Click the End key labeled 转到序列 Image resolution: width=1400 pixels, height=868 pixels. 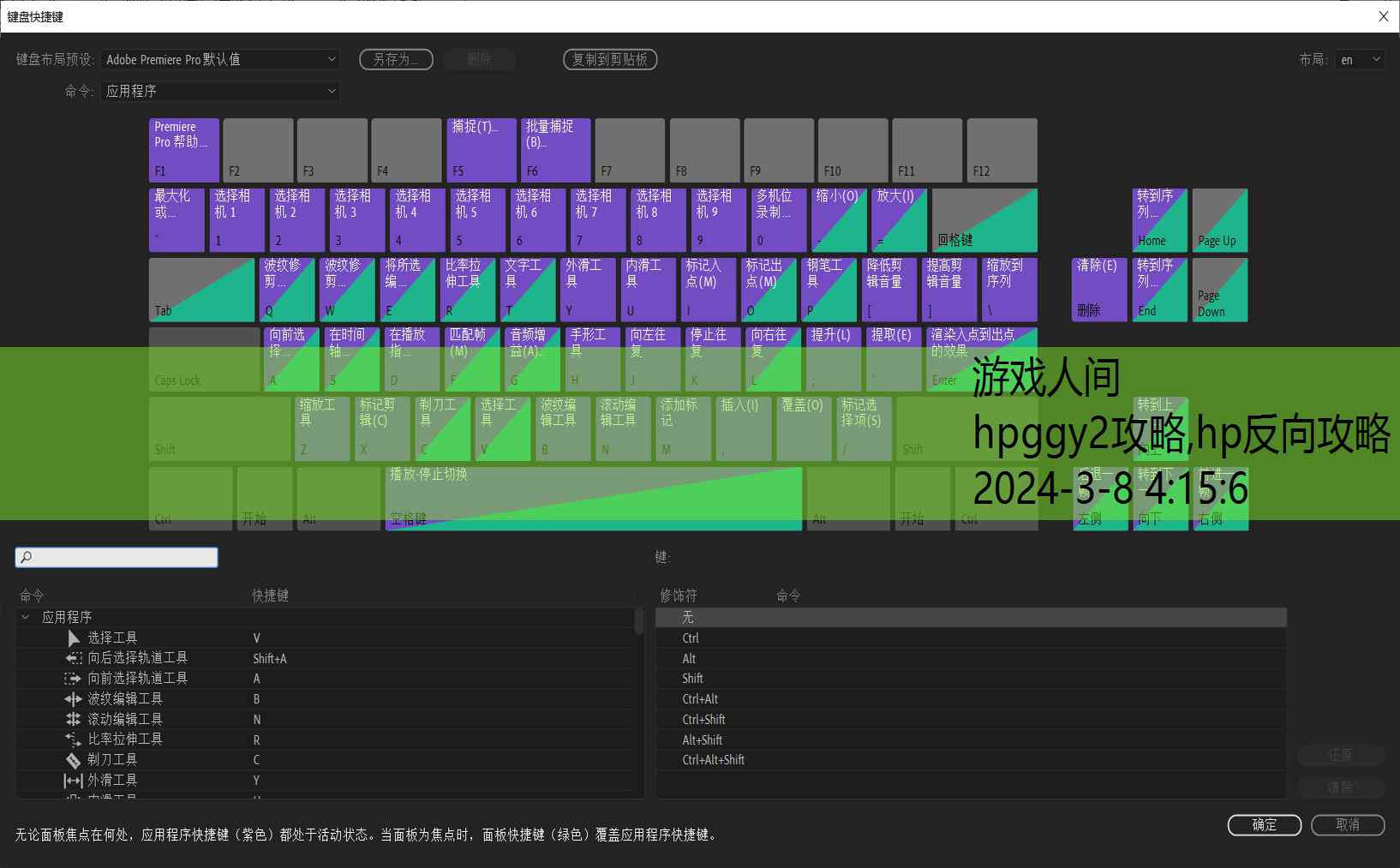pyautogui.click(x=1160, y=290)
